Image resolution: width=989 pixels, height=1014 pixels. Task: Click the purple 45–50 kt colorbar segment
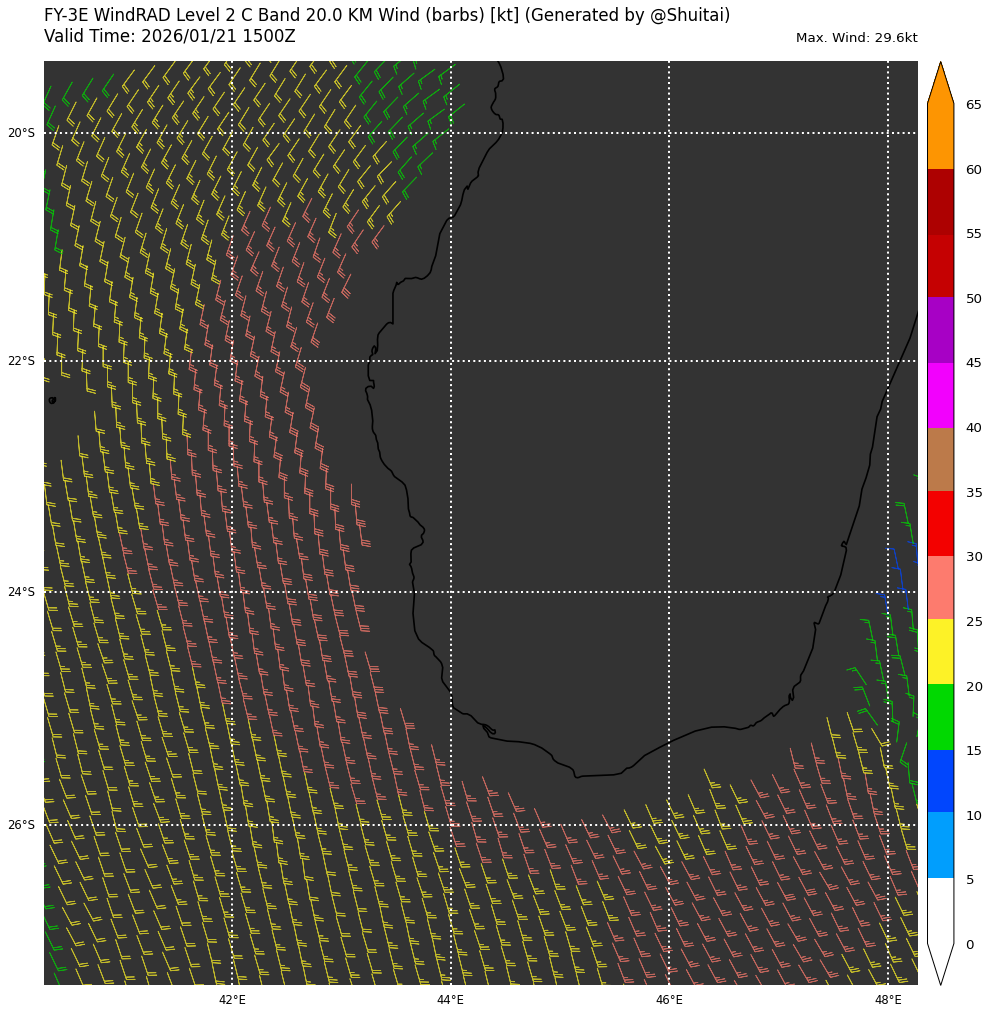[x=940, y=330]
